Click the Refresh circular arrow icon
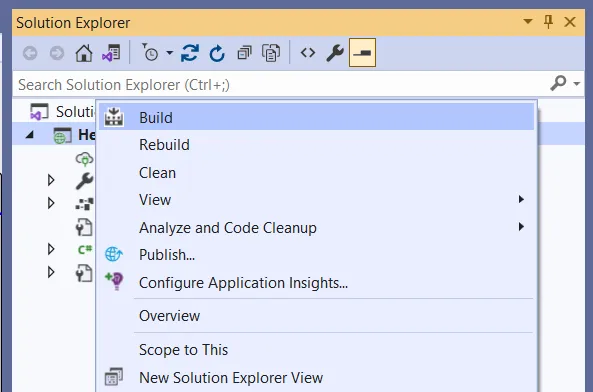 [217, 53]
